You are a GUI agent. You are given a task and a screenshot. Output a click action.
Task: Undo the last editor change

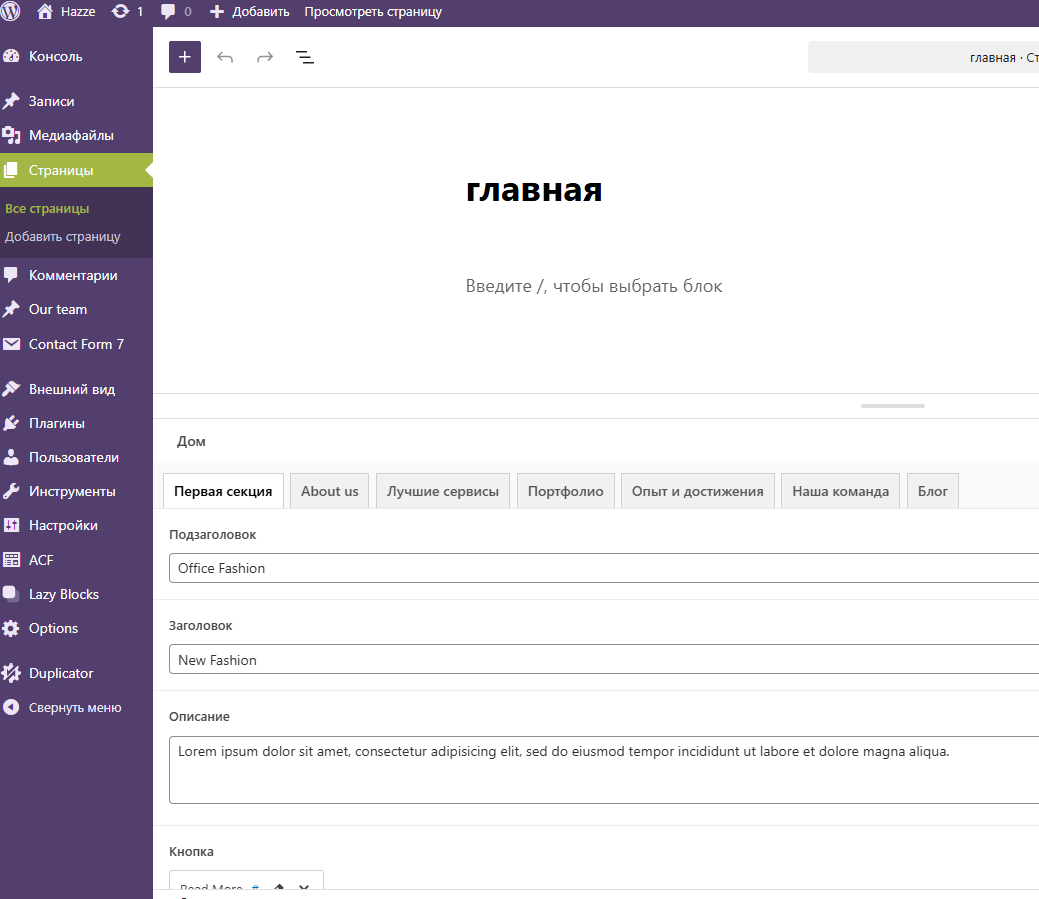pyautogui.click(x=225, y=57)
